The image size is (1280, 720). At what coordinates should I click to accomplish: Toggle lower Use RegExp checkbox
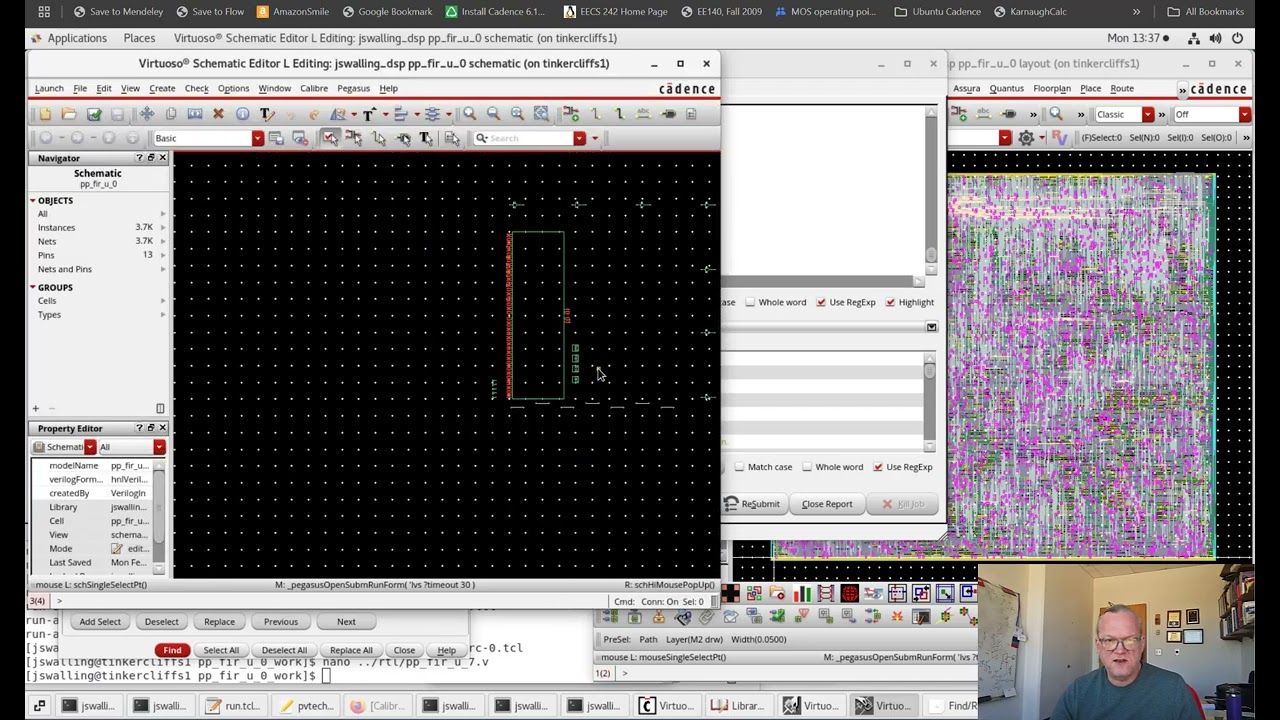878,467
